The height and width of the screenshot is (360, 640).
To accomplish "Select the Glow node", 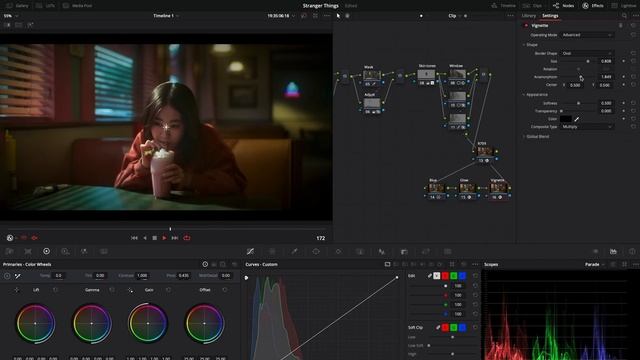I will point(467,188).
